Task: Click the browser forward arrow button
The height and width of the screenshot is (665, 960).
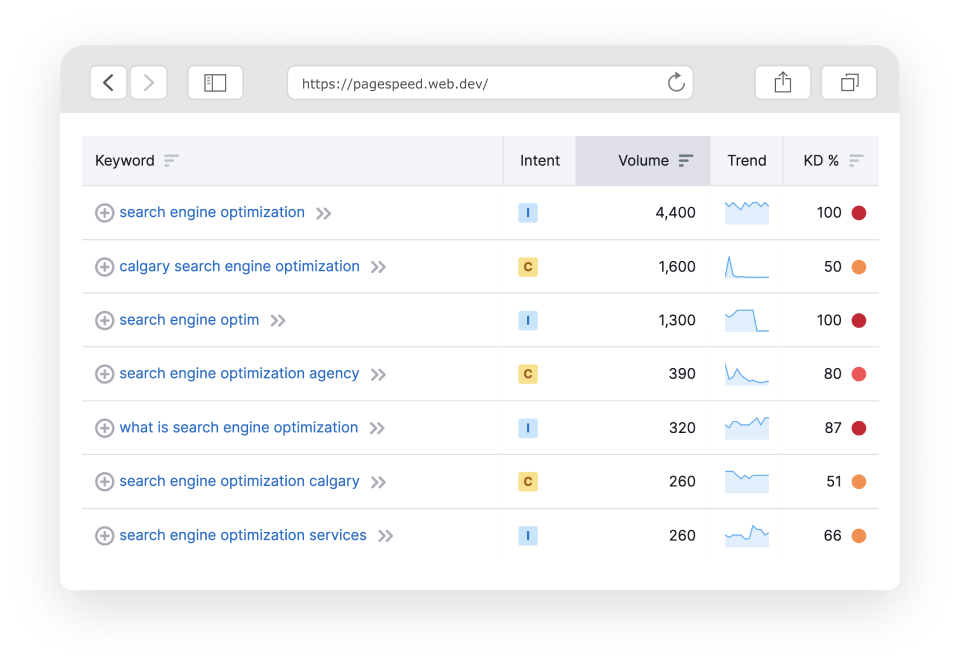Action: [x=148, y=83]
